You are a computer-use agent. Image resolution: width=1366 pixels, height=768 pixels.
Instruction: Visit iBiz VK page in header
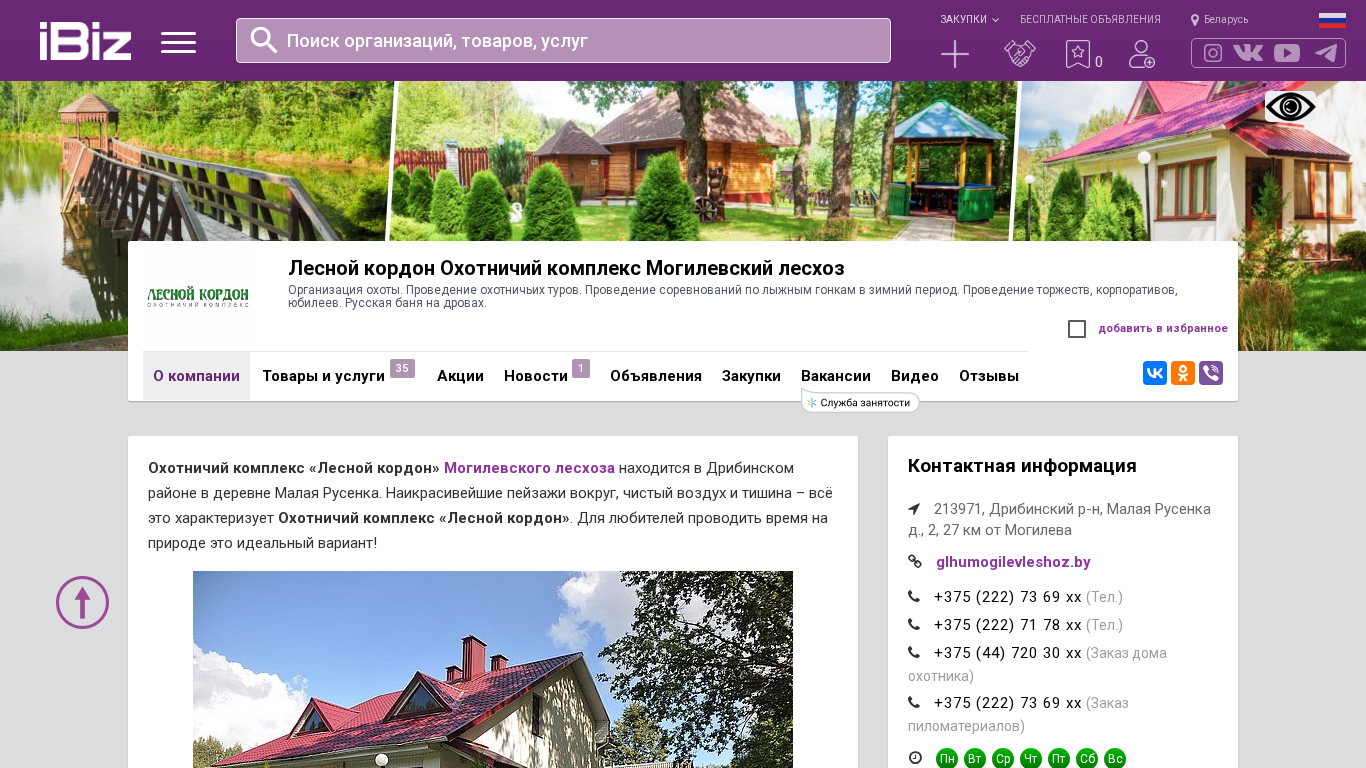click(x=1248, y=53)
